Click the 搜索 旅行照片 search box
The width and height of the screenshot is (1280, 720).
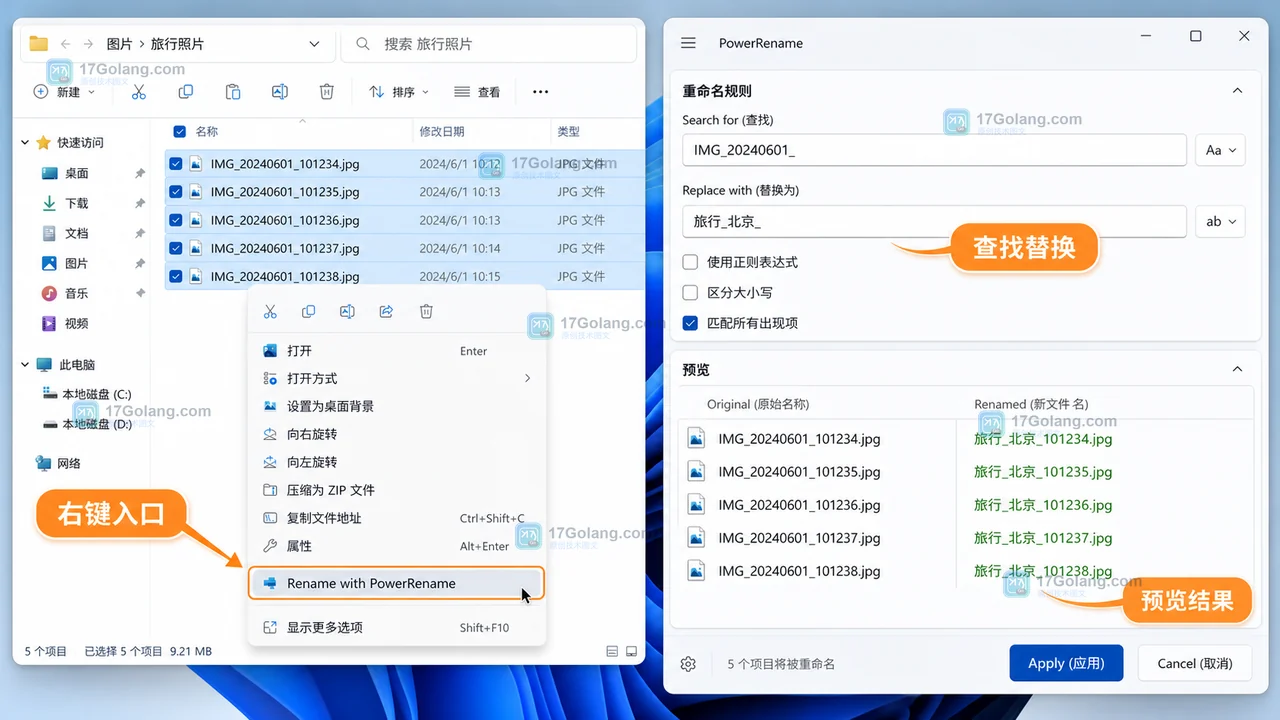pos(489,44)
